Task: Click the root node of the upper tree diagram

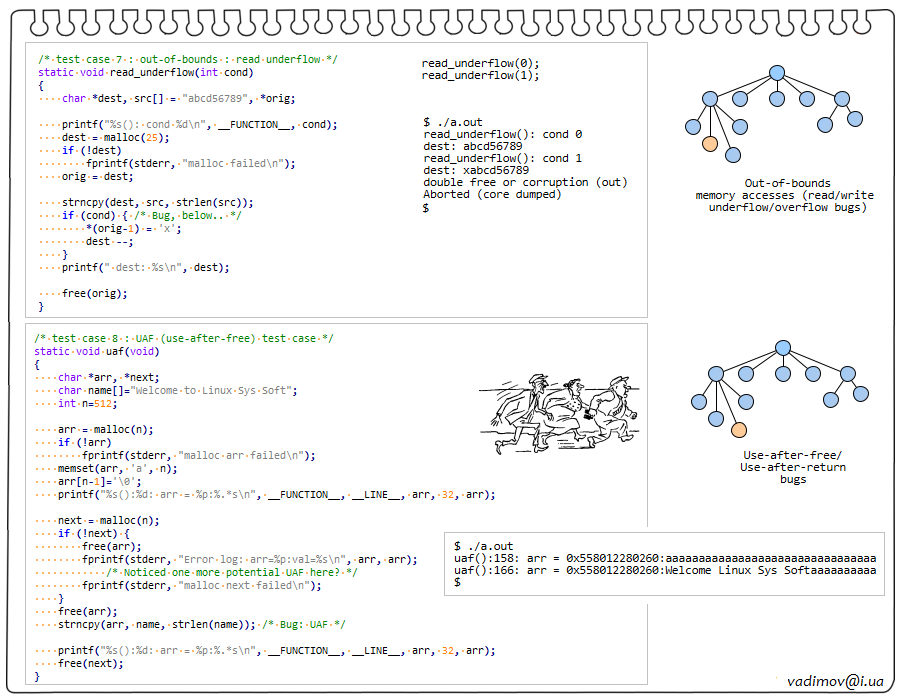Action: (x=775, y=72)
